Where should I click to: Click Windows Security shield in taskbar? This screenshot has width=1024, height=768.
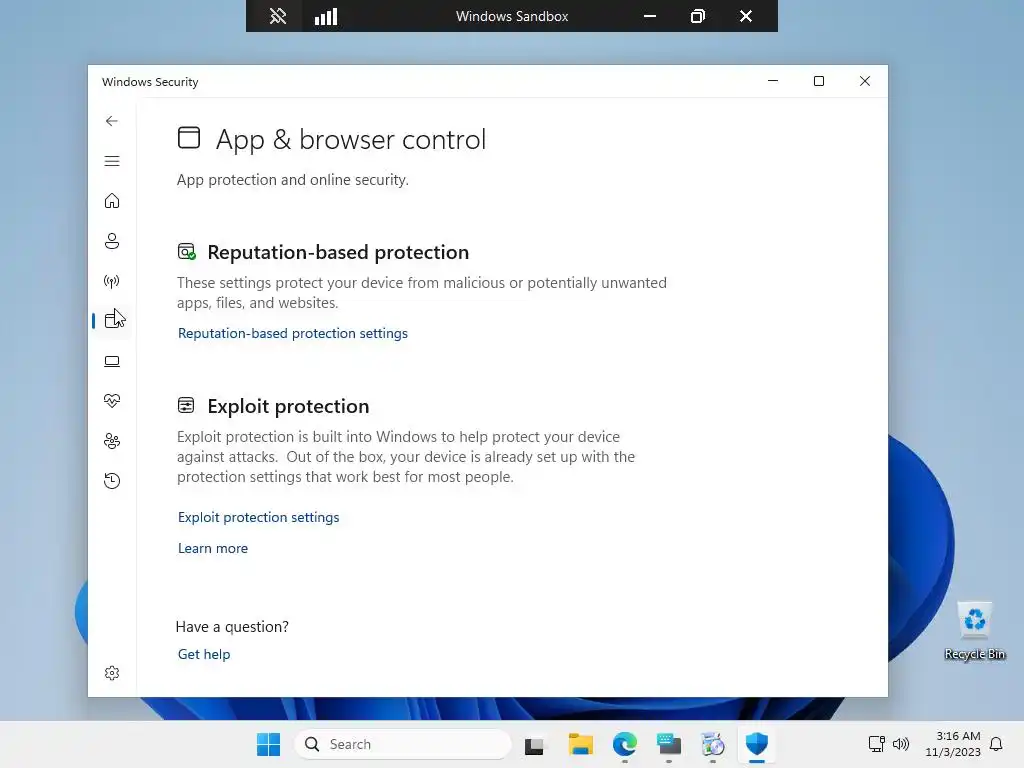tap(756, 744)
